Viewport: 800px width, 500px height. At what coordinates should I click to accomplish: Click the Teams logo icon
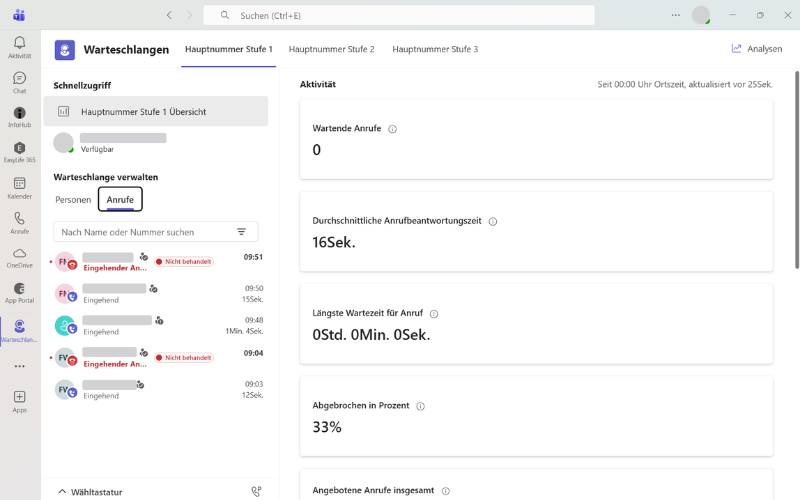(19, 15)
